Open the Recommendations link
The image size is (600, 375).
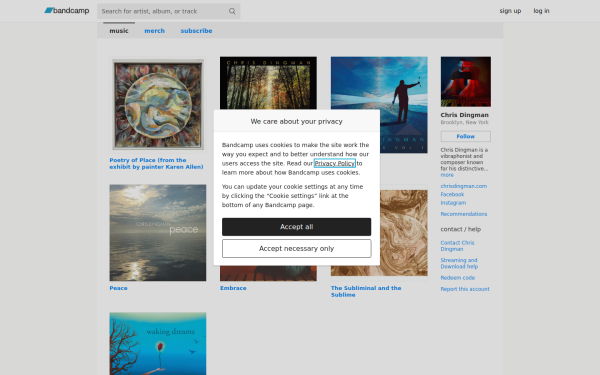tap(463, 214)
